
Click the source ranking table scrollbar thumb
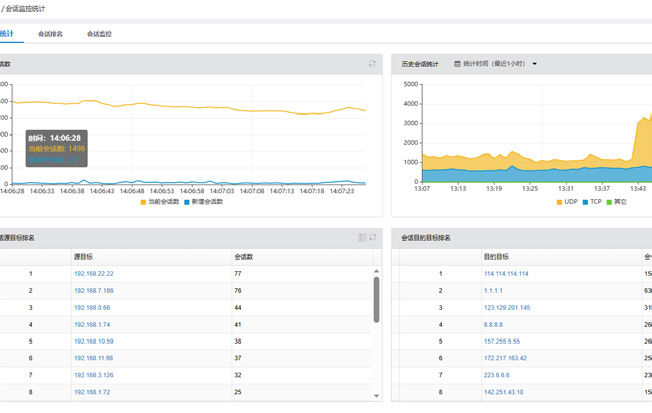tap(377, 299)
